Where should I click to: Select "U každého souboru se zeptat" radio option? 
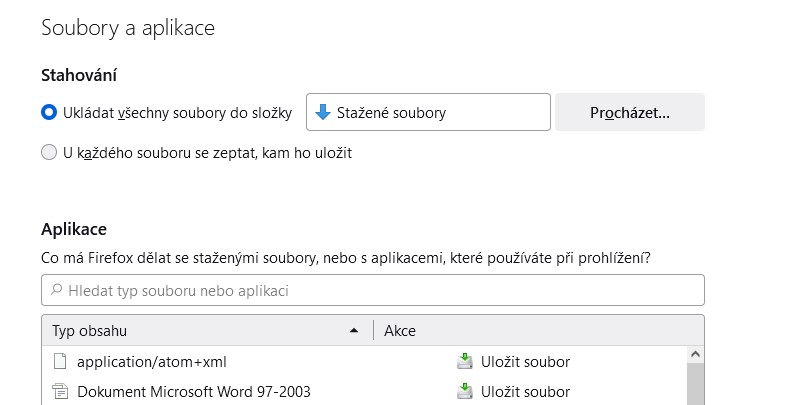49,152
